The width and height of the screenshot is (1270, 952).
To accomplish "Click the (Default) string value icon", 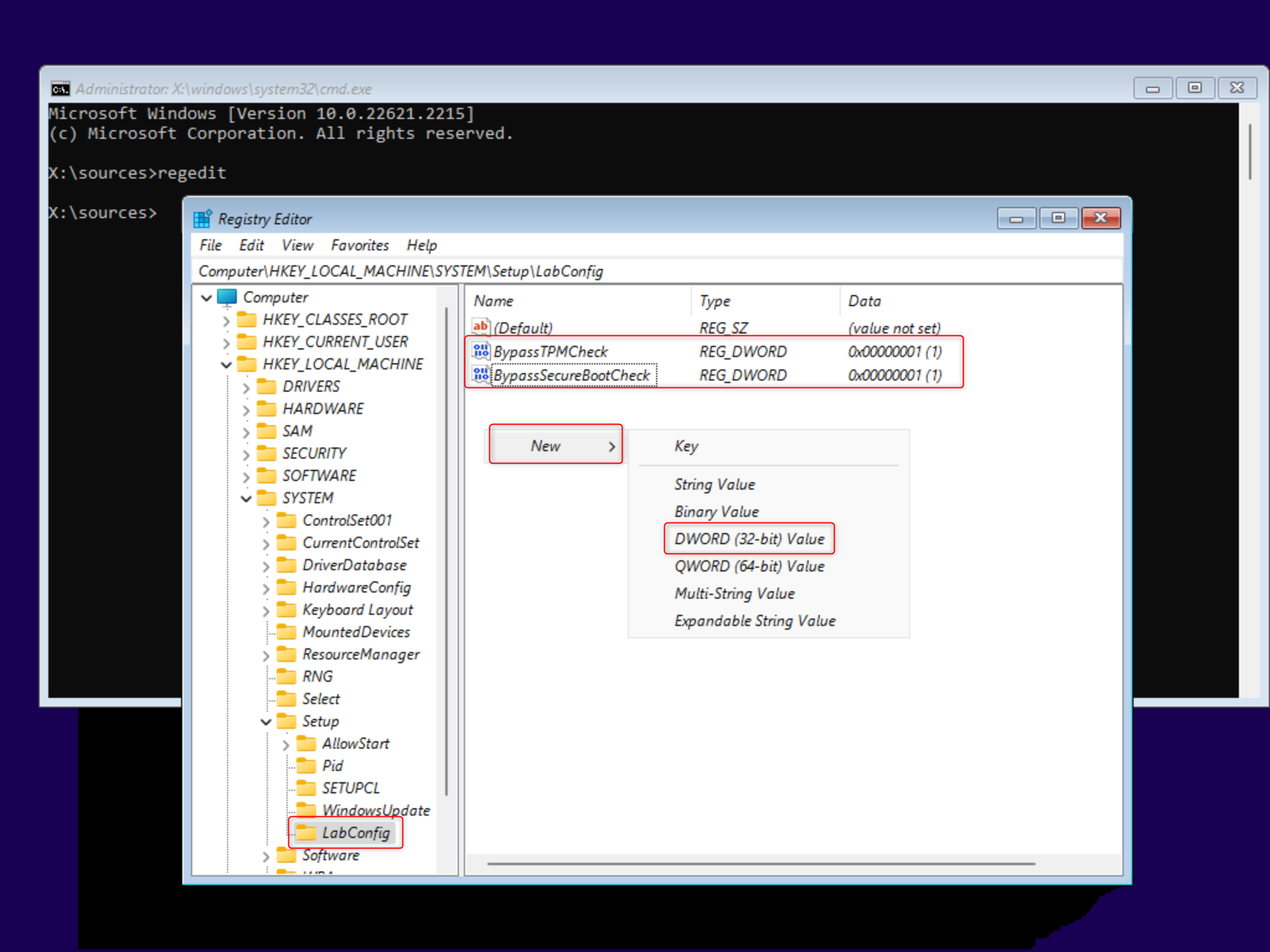I will click(481, 327).
